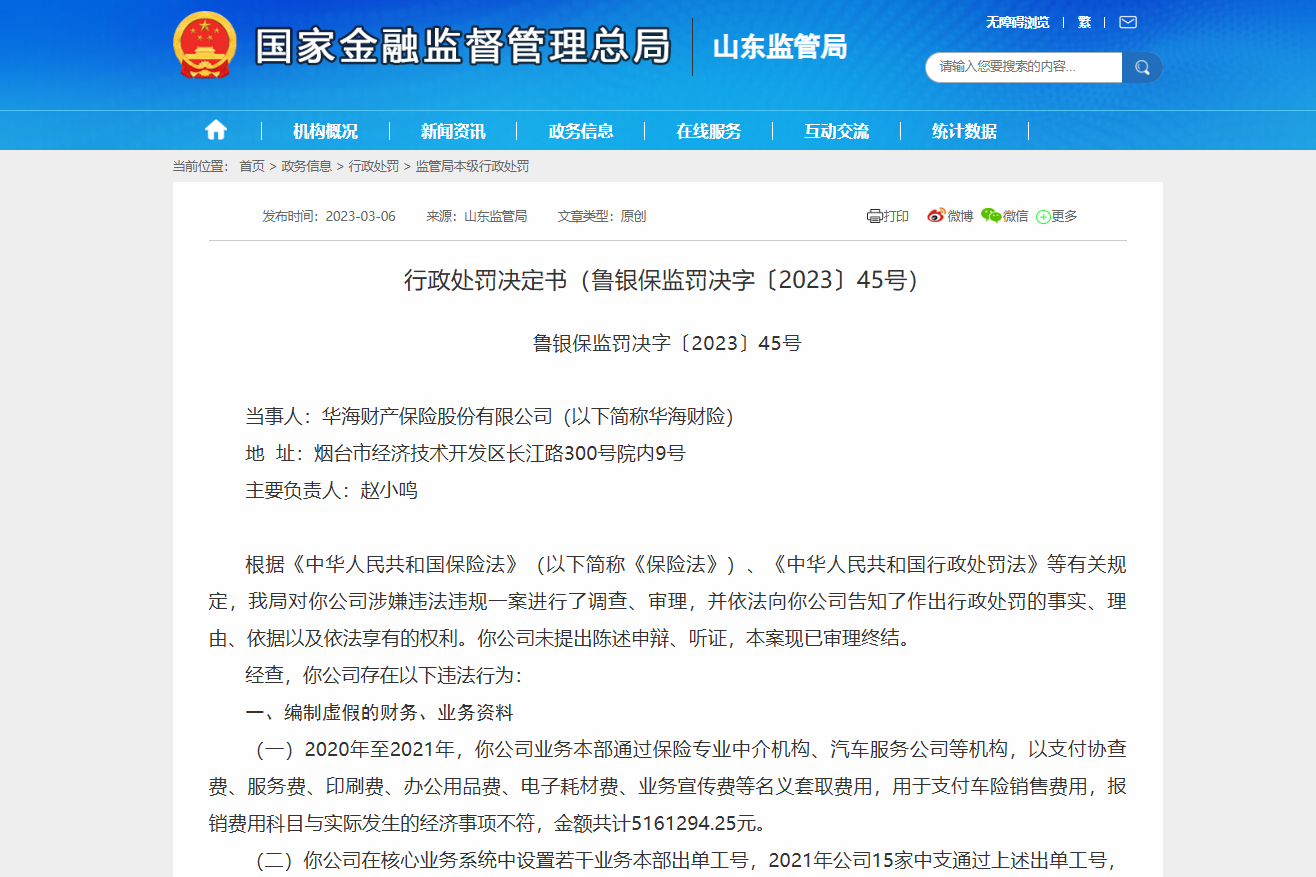Focus the search input field
This screenshot has height=877, width=1316.
tap(1024, 67)
